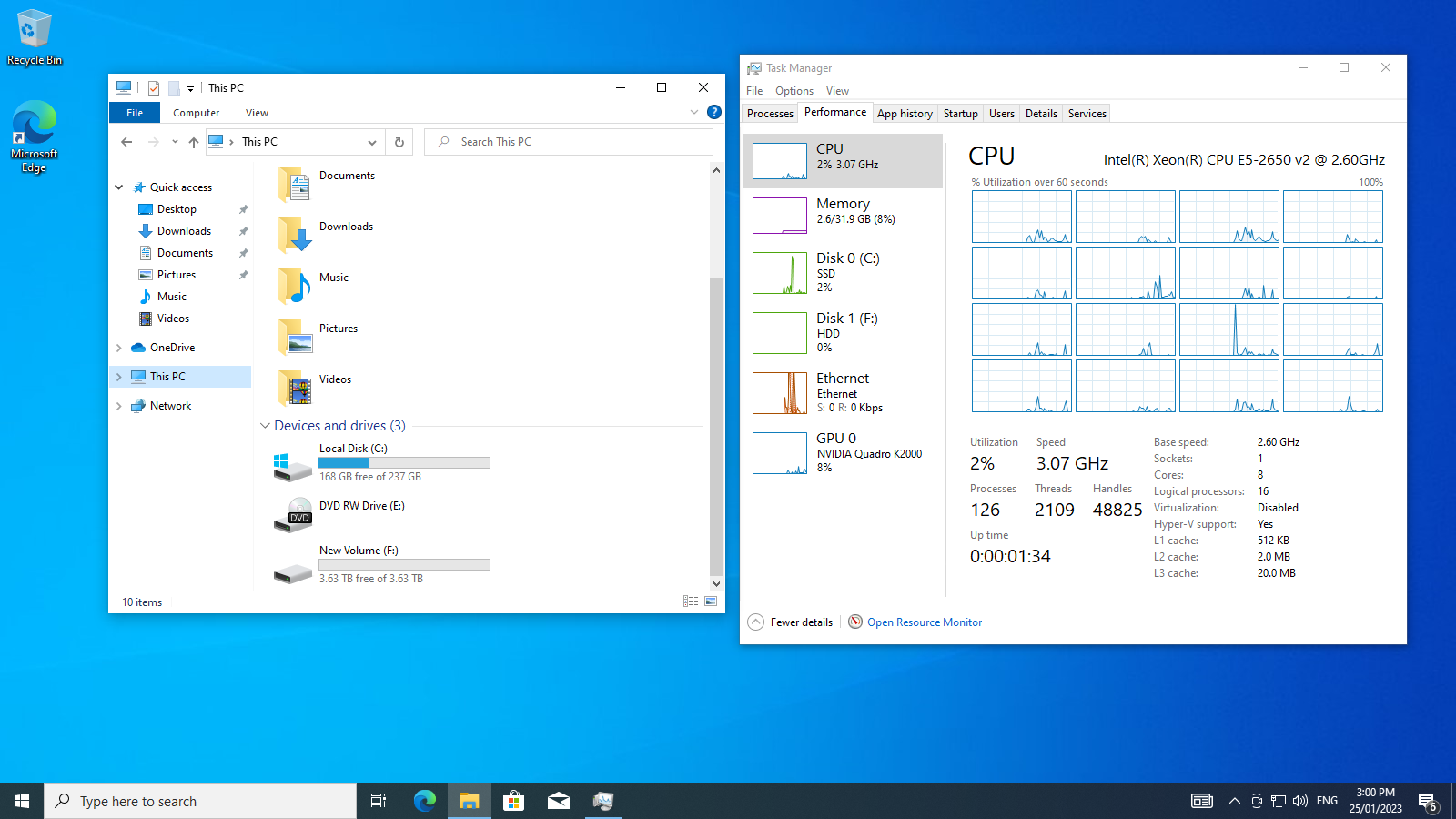Click the Task View taskbar icon
1456x819 pixels.
coord(379,801)
